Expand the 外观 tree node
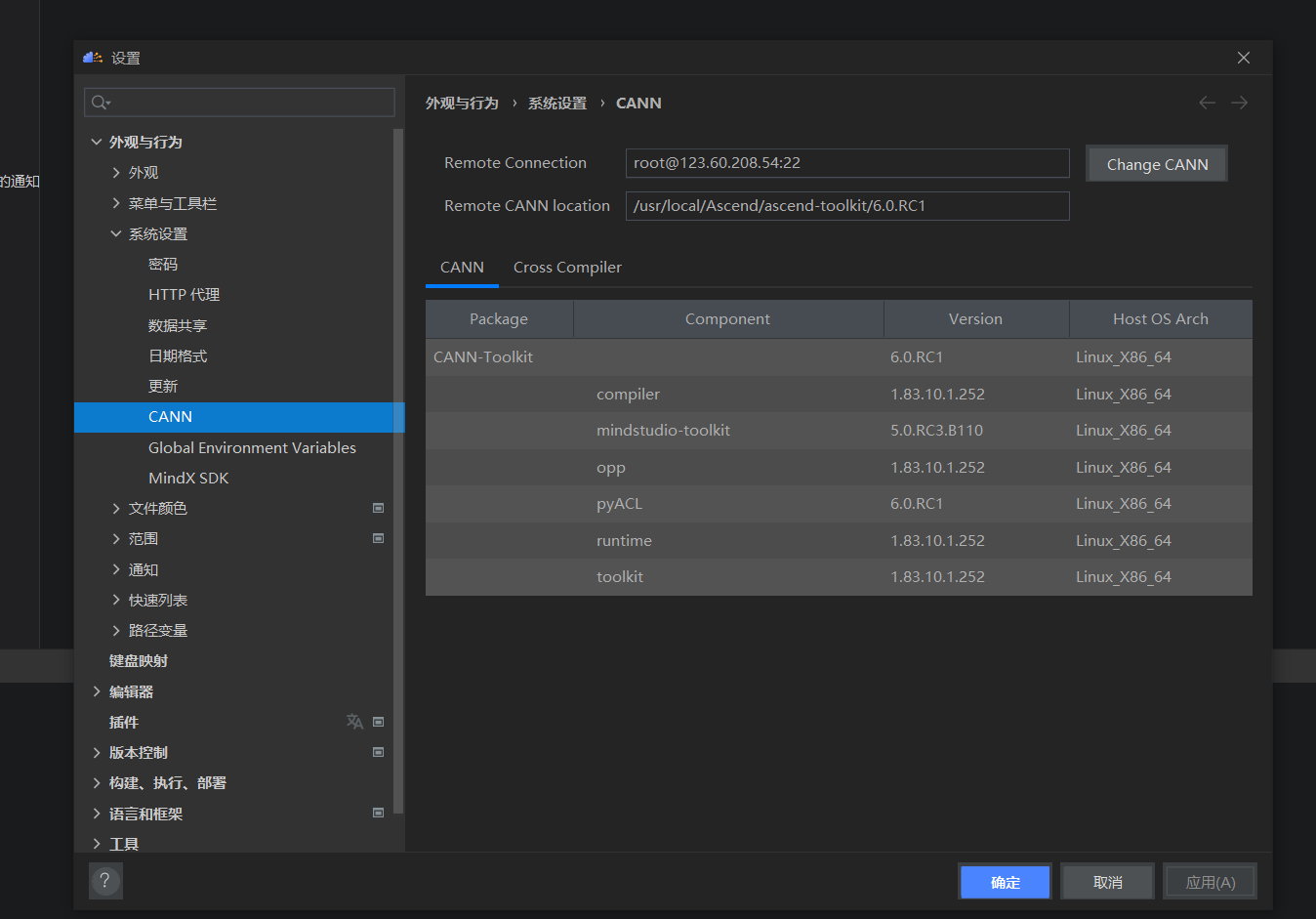Screen dimensions: 1316x919 pyautogui.click(x=116, y=172)
